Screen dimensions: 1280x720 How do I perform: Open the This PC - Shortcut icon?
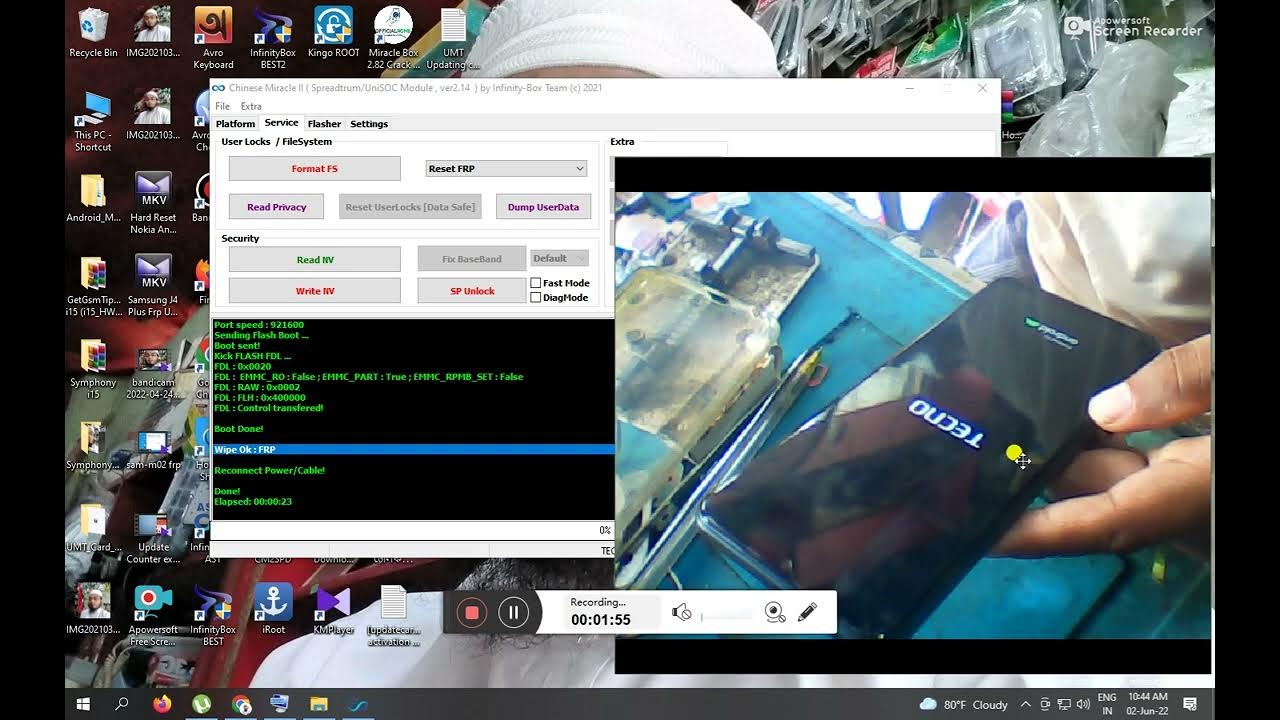93,120
